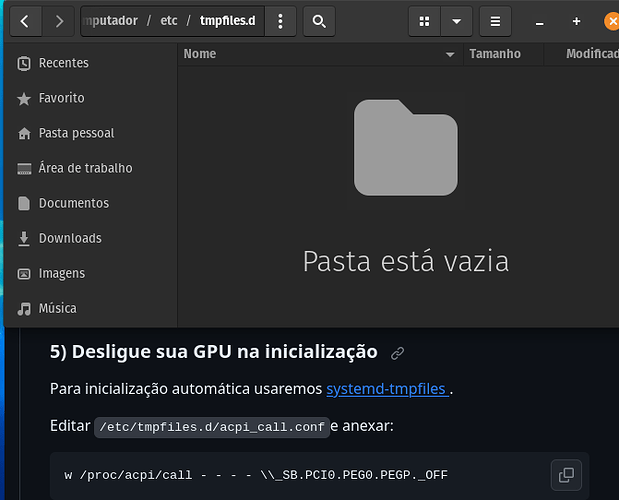This screenshot has height=500, width=619.
Task: Open the file search
Action: coord(319,21)
